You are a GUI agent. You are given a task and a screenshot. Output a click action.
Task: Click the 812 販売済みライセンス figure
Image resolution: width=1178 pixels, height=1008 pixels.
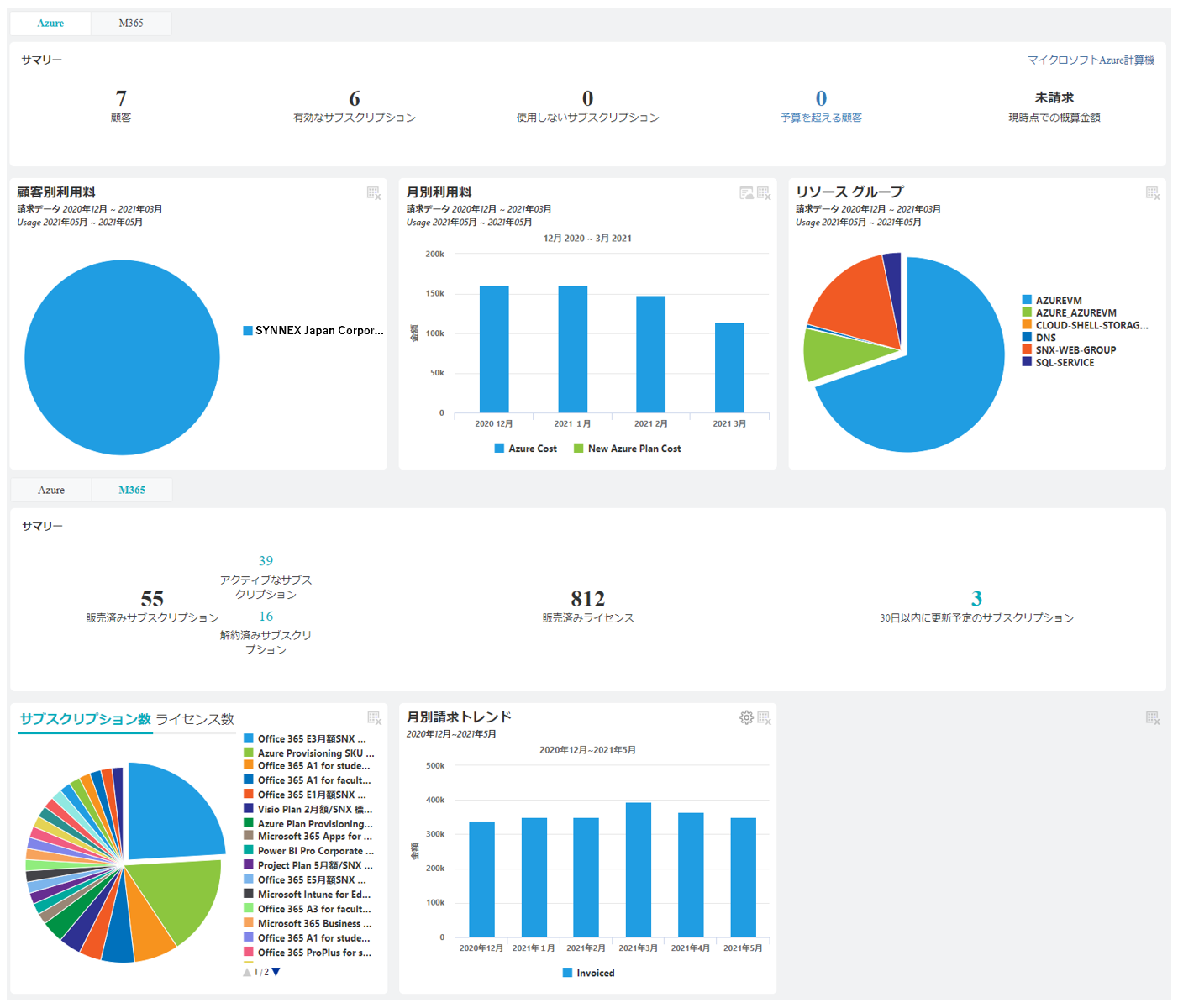coord(587,599)
